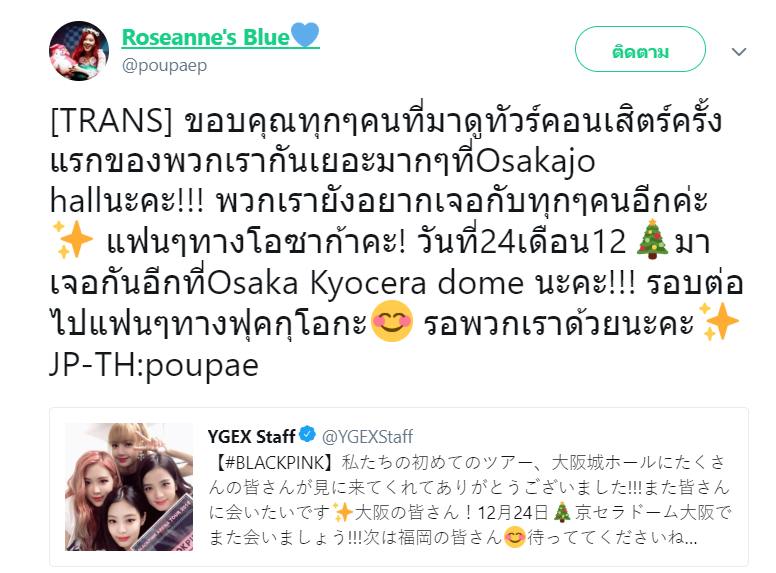Open the YGEX Staff account name
This screenshot has height=573, width=776.
coord(251,436)
